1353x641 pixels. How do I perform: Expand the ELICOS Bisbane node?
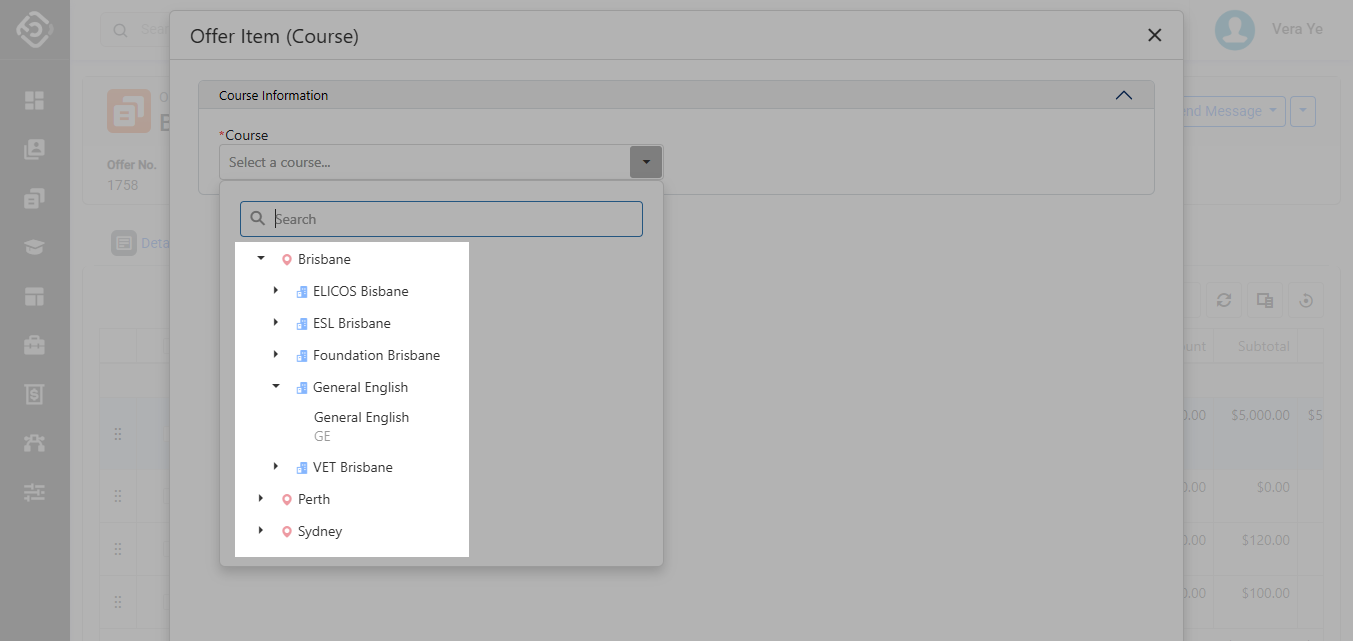coord(276,291)
